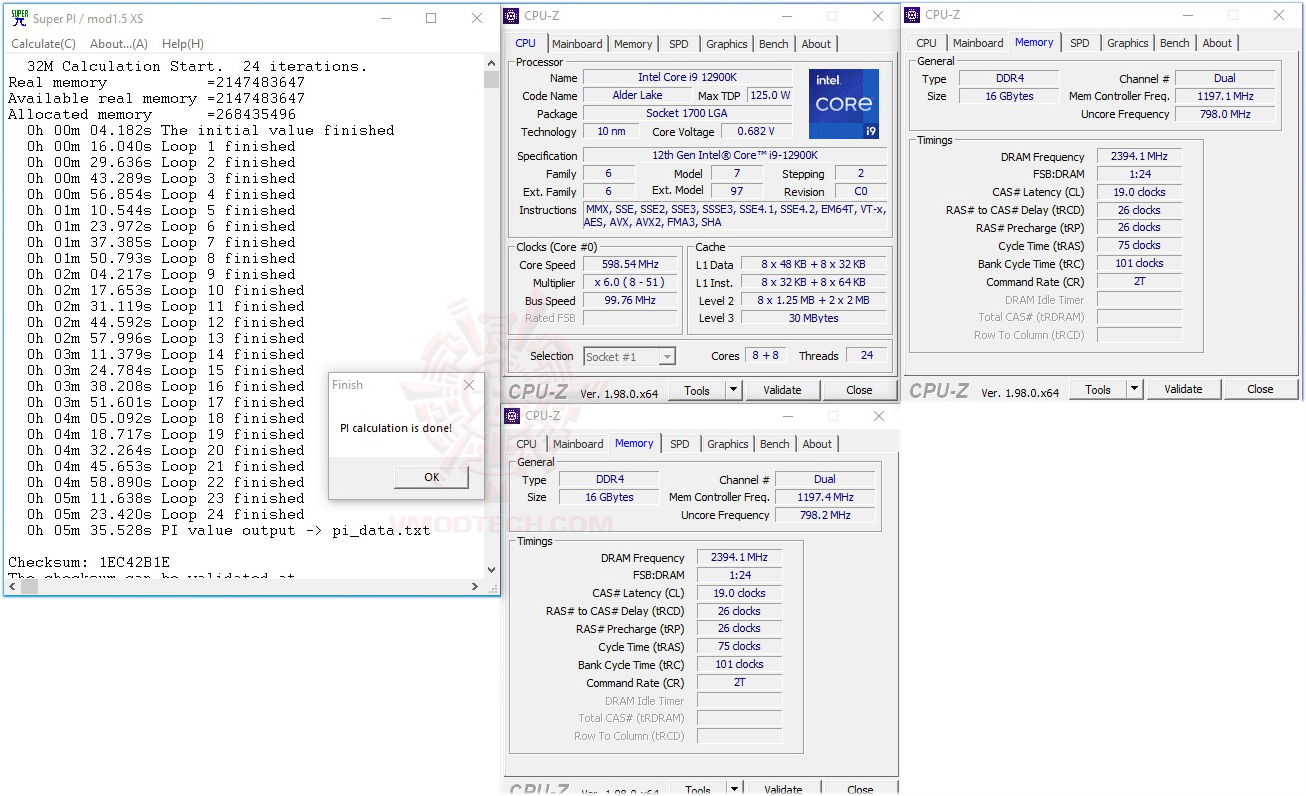Click OK in the Finish dialog
Viewport: 1306px width, 796px height.
431,477
